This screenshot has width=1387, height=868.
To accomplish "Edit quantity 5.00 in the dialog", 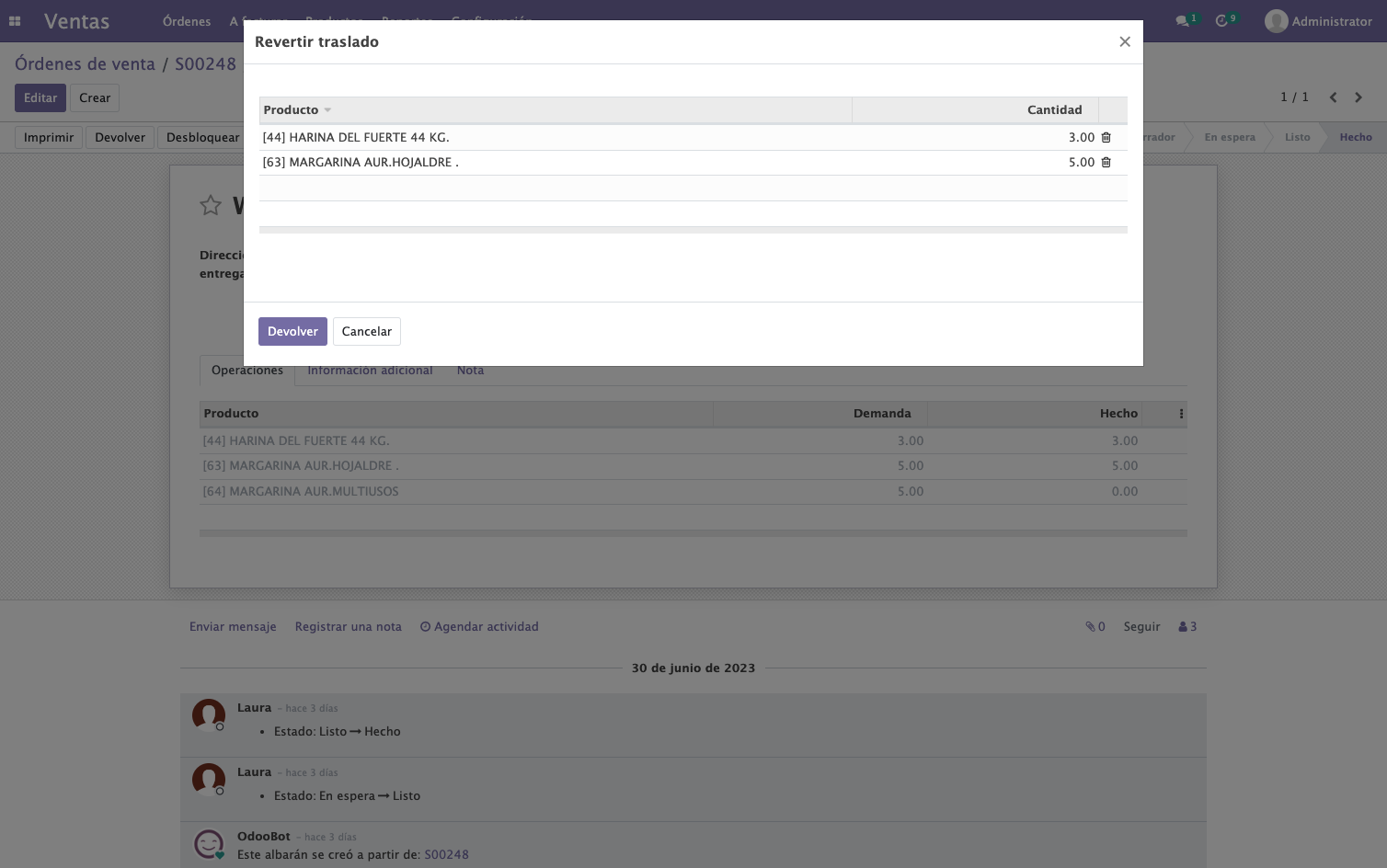I will pyautogui.click(x=1081, y=162).
